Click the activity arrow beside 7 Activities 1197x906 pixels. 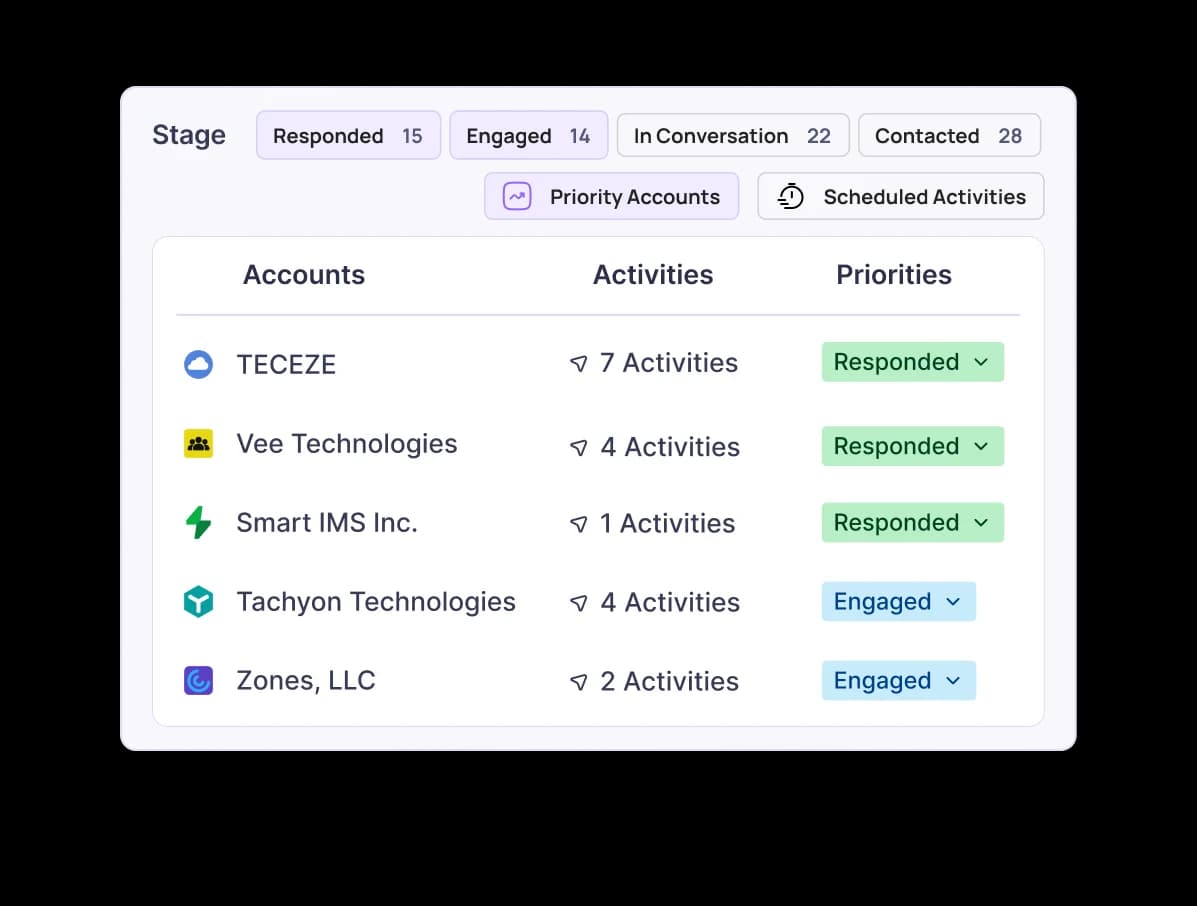tap(579, 365)
